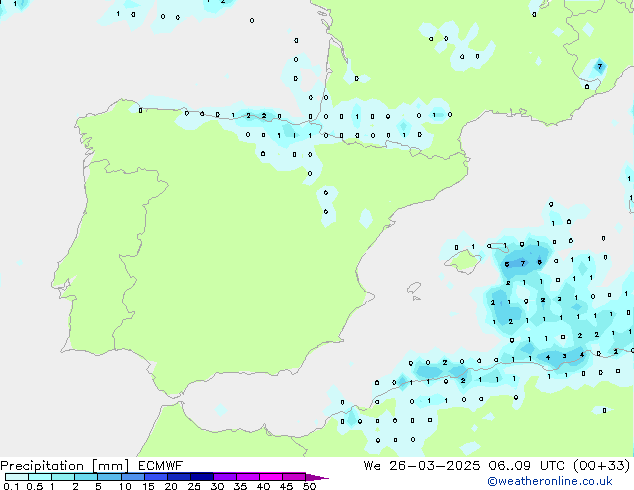Click the 'Precipitation' legend title word

(x=42, y=466)
